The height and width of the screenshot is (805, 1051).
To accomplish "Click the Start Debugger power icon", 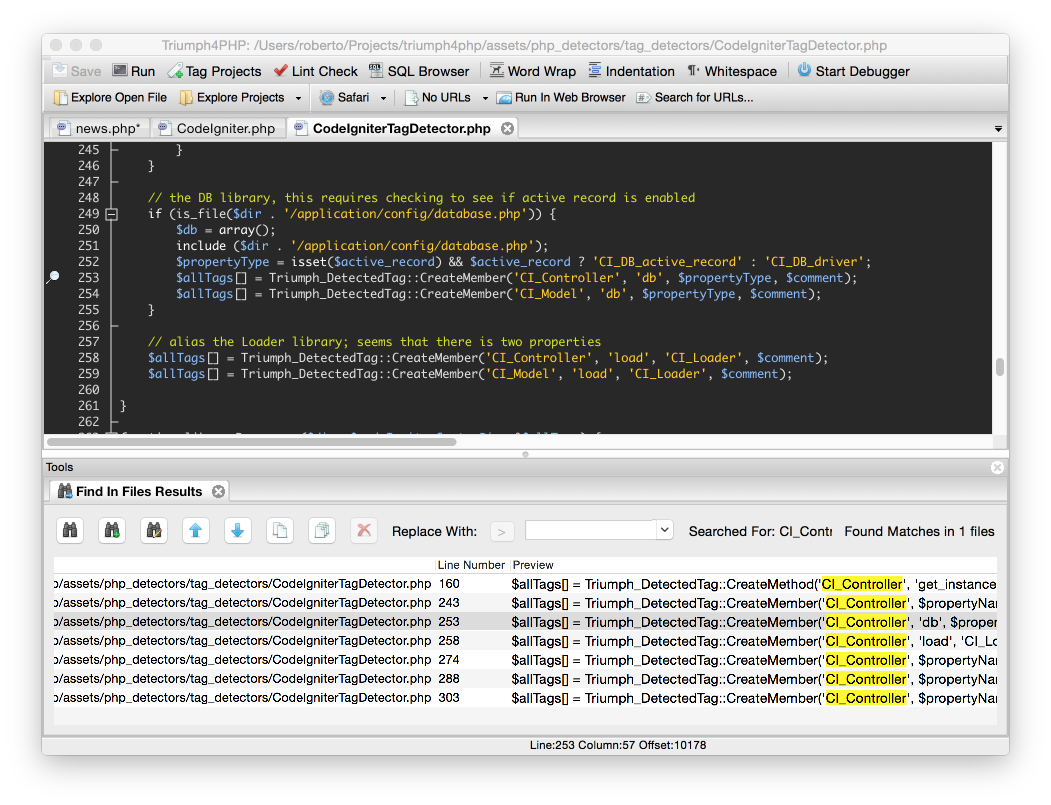I will point(804,71).
